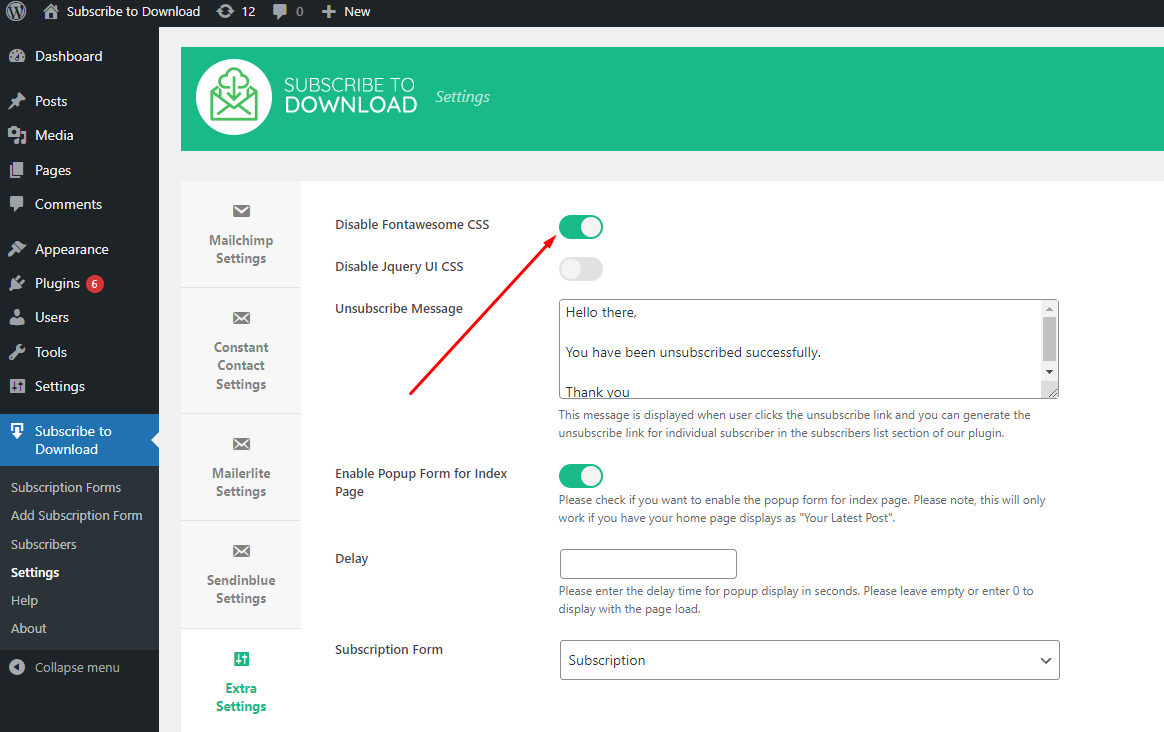The height and width of the screenshot is (732, 1164).
Task: Click the Subscribe to Download menu icon
Action: (x=17, y=431)
